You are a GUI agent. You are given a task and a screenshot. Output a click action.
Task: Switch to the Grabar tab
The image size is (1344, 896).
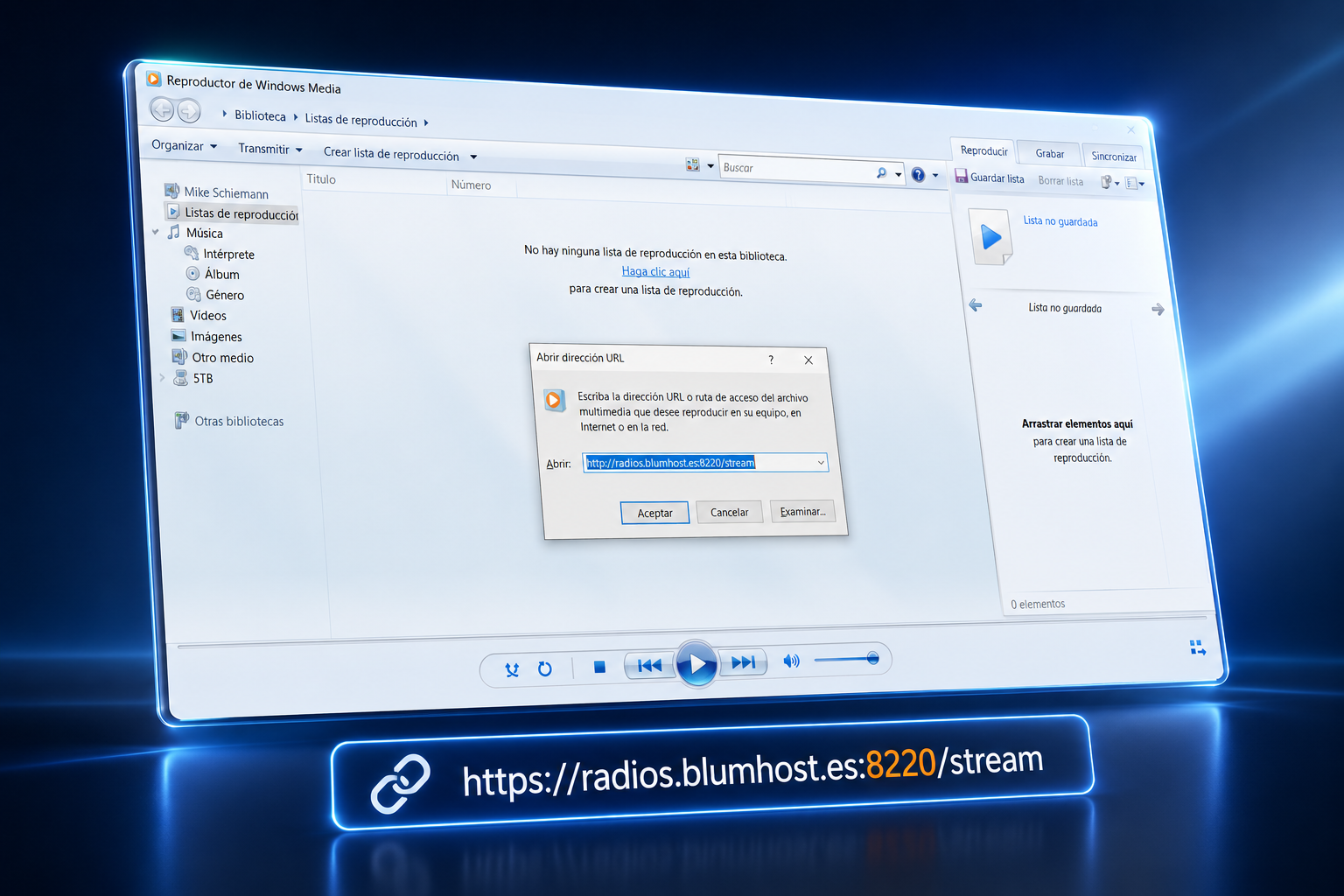point(1050,153)
